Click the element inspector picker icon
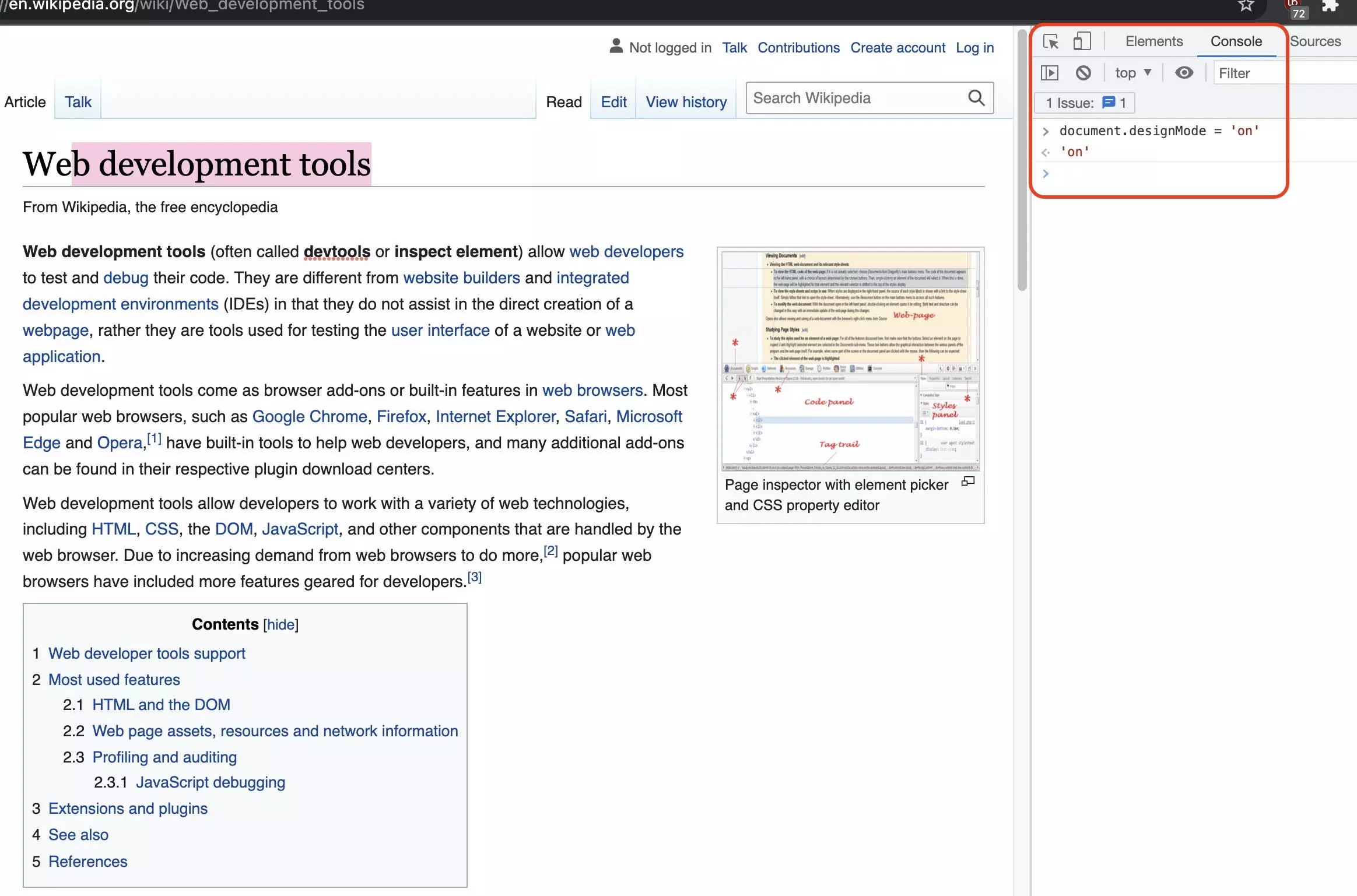This screenshot has width=1357, height=896. click(x=1050, y=41)
